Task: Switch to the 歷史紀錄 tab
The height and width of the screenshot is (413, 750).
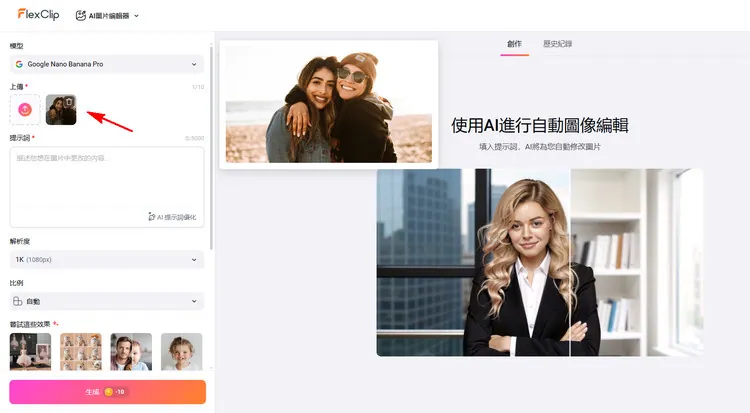Action: (x=557, y=44)
